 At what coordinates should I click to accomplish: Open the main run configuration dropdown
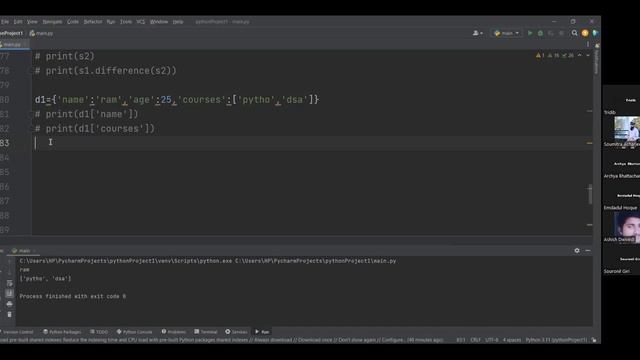pyautogui.click(x=507, y=33)
